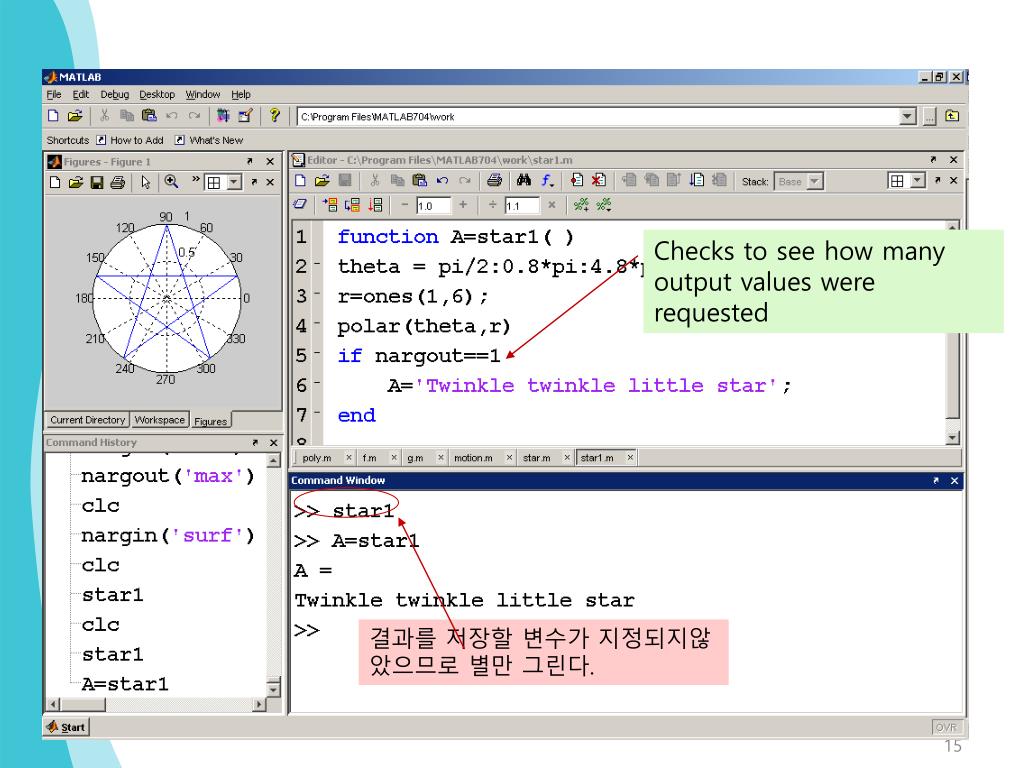Viewport: 1024px width, 768px height.
Task: Open the Help menu
Action: coord(240,95)
